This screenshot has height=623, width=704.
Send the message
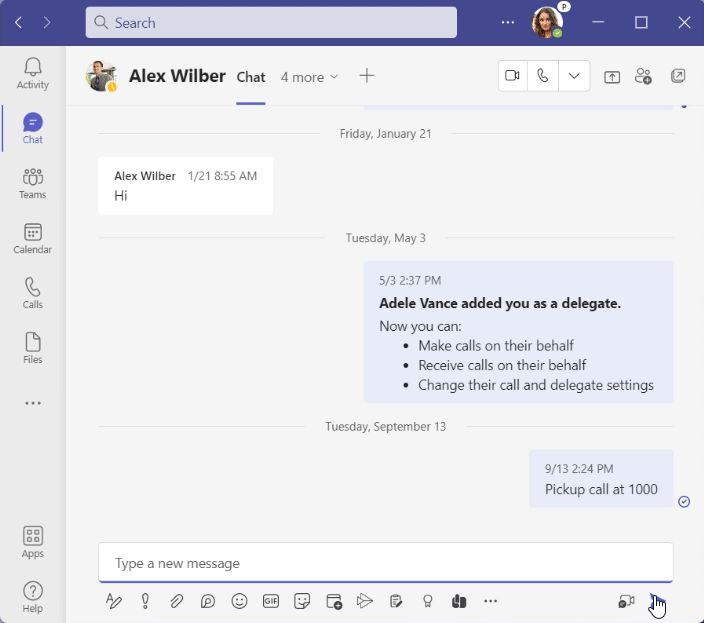657,601
